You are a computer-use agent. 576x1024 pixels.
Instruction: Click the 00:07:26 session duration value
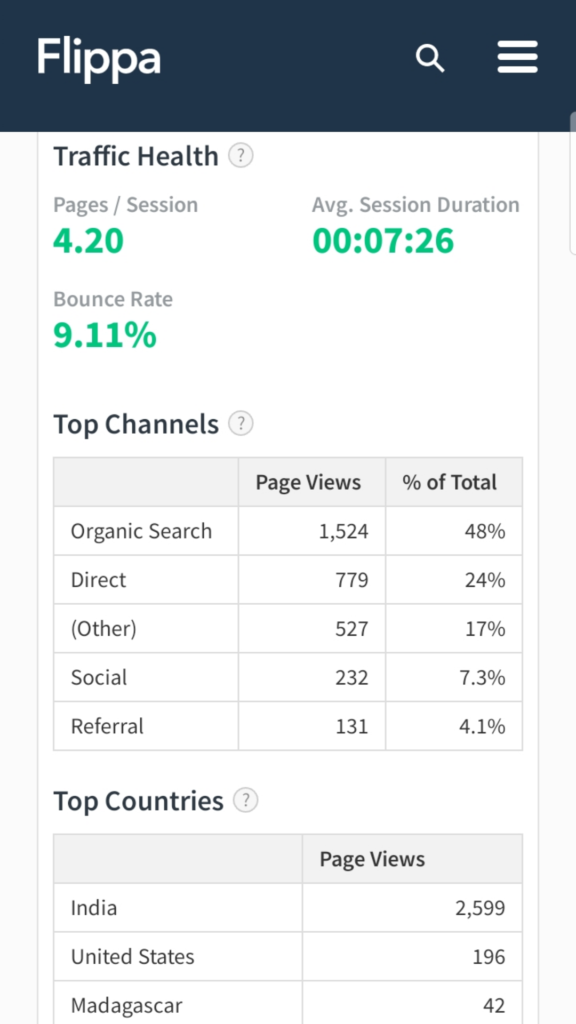[x=383, y=240]
